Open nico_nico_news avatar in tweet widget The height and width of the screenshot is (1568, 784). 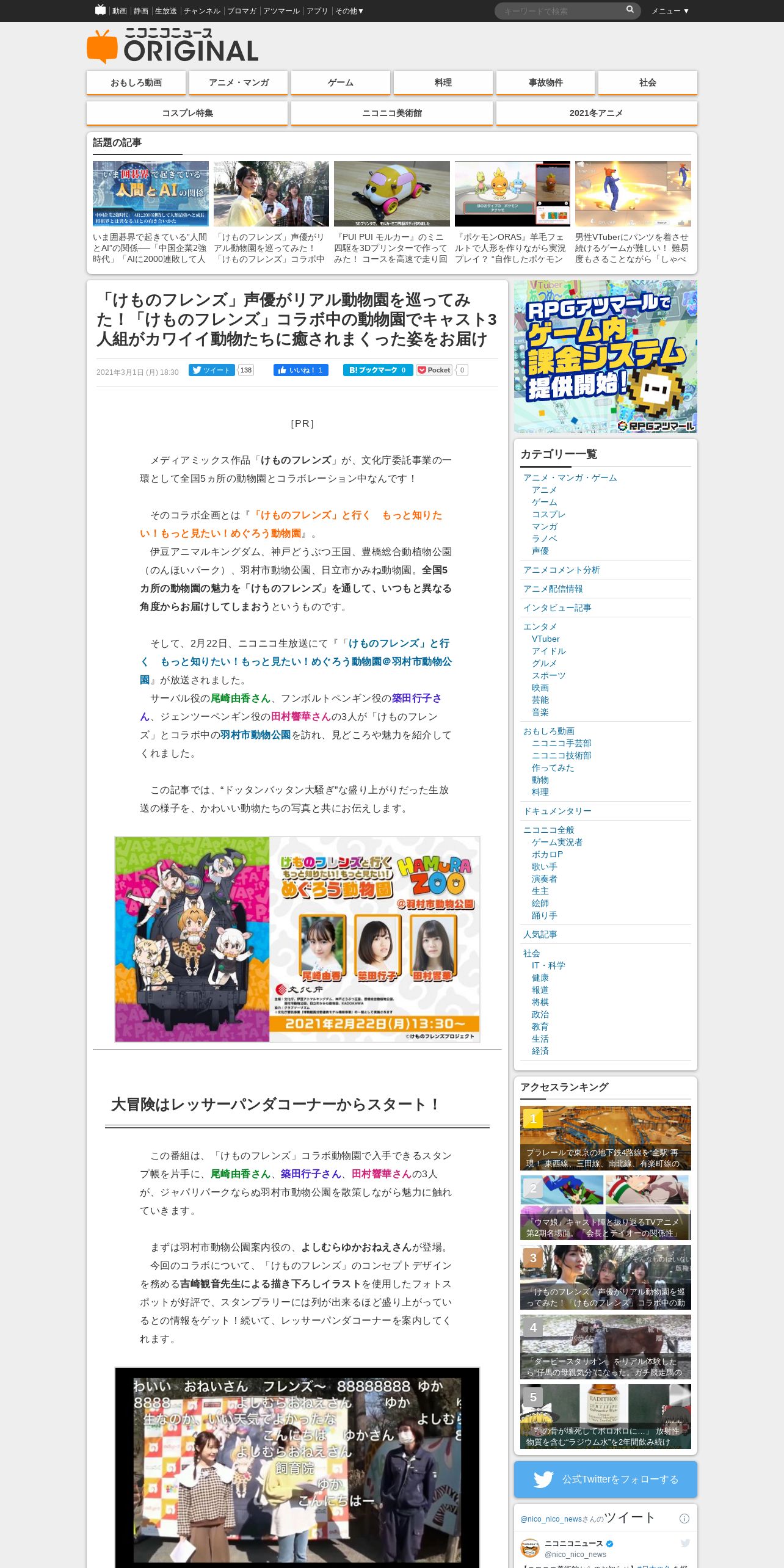(530, 1548)
